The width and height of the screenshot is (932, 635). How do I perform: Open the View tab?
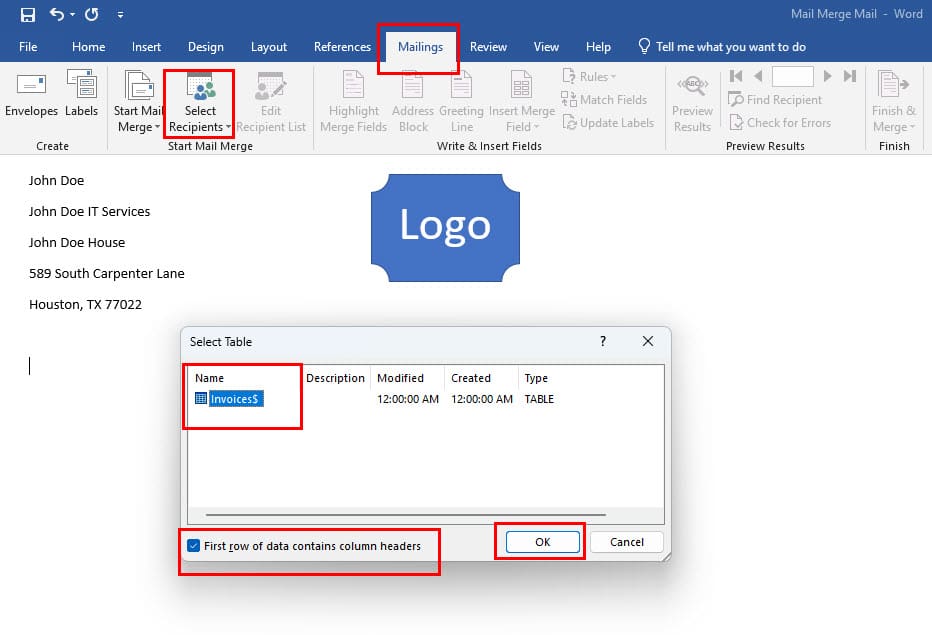pos(546,46)
